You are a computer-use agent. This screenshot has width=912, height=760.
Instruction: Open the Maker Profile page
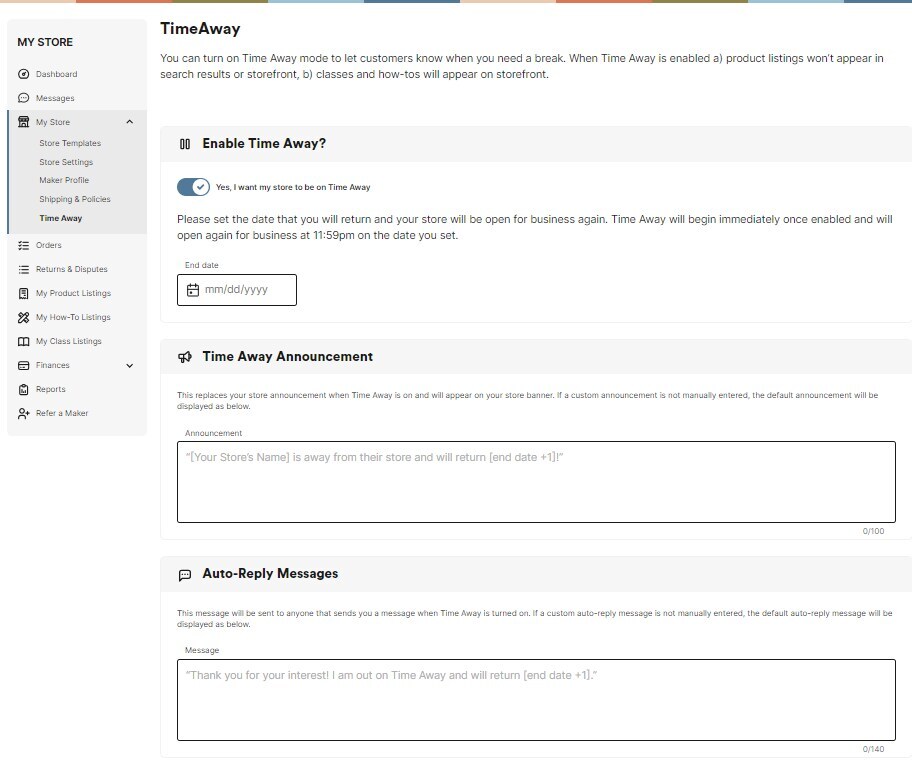[x=66, y=180]
